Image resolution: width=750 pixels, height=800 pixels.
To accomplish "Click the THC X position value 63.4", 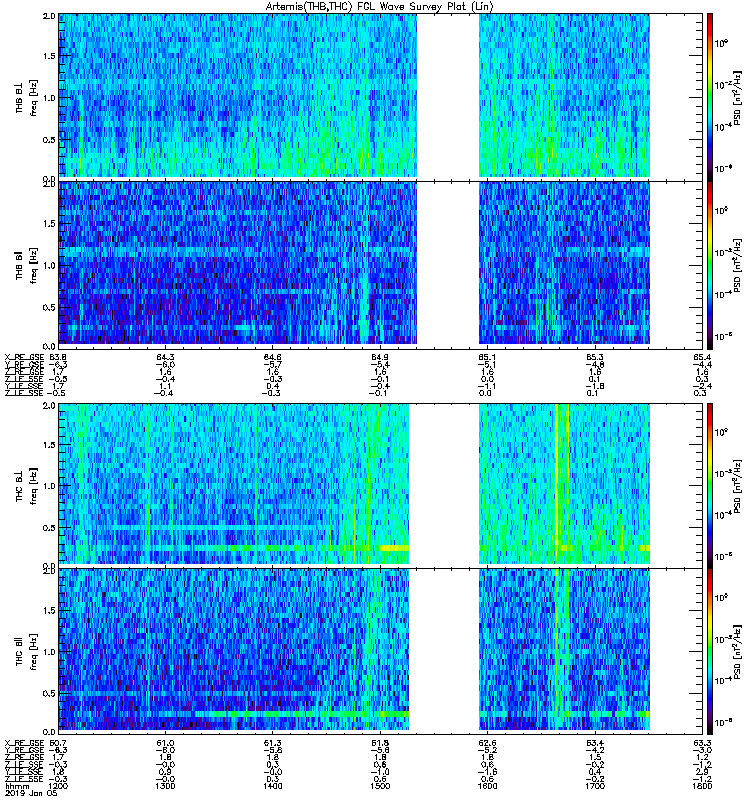I will tap(595, 743).
